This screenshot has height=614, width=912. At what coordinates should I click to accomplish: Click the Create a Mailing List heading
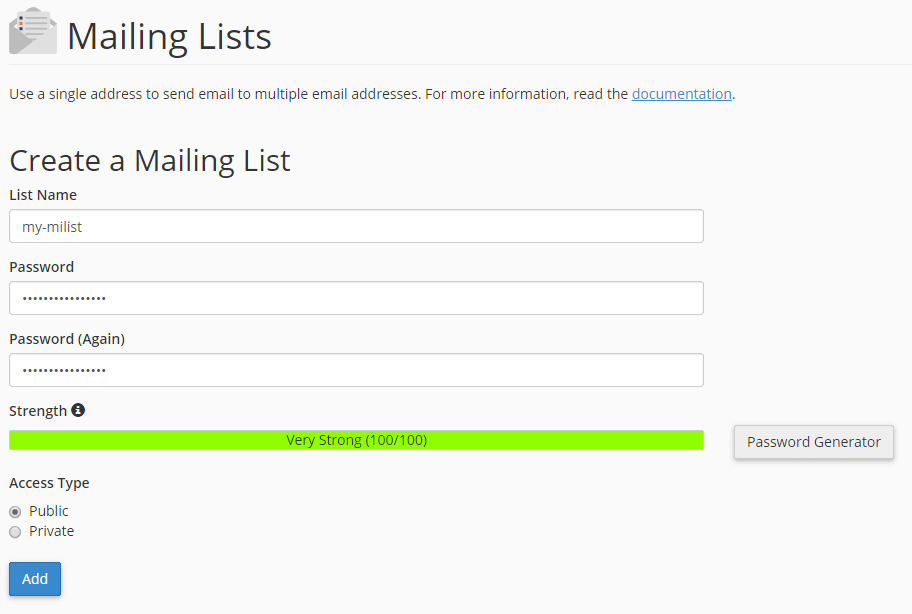click(149, 160)
